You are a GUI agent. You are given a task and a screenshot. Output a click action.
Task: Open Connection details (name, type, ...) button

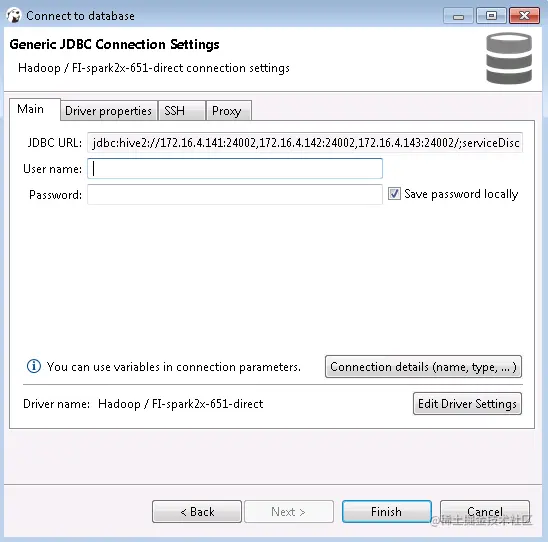click(x=423, y=367)
